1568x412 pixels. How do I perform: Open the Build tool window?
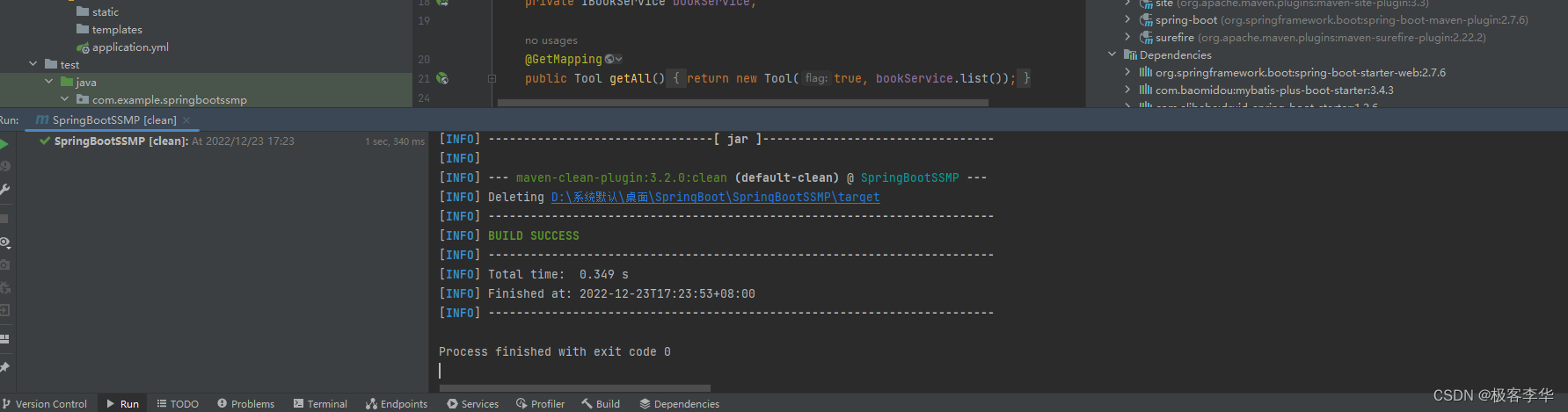(601, 404)
